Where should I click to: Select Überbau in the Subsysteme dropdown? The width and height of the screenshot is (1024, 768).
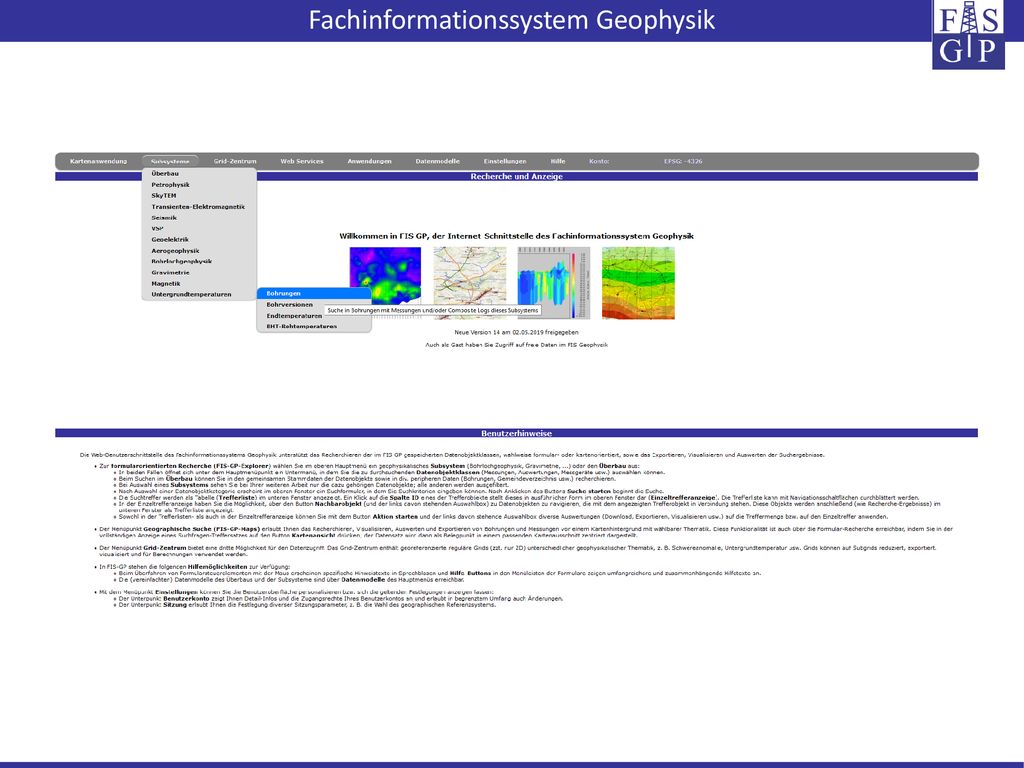point(199,174)
